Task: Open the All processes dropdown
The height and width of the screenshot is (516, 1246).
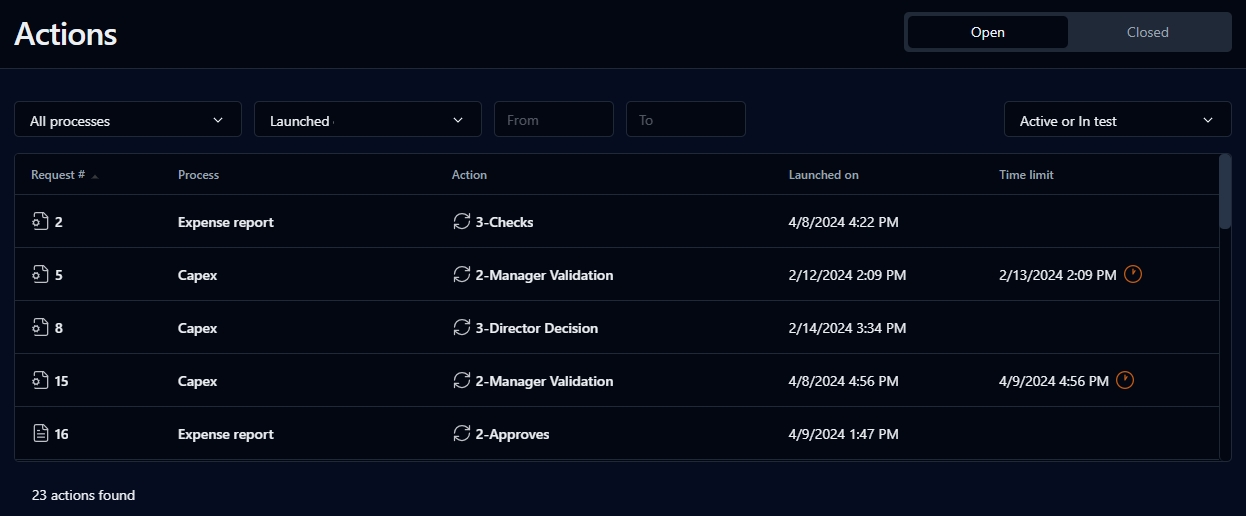Action: (x=128, y=120)
